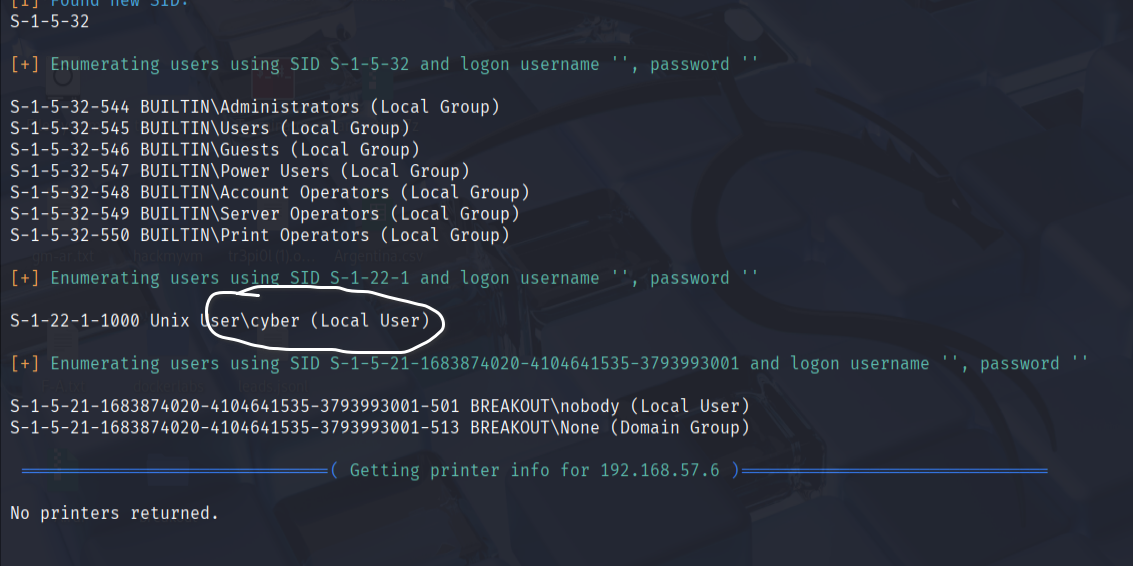Click the "Getting printer info" section header
Screen dimensions: 1133x566
click(535, 470)
